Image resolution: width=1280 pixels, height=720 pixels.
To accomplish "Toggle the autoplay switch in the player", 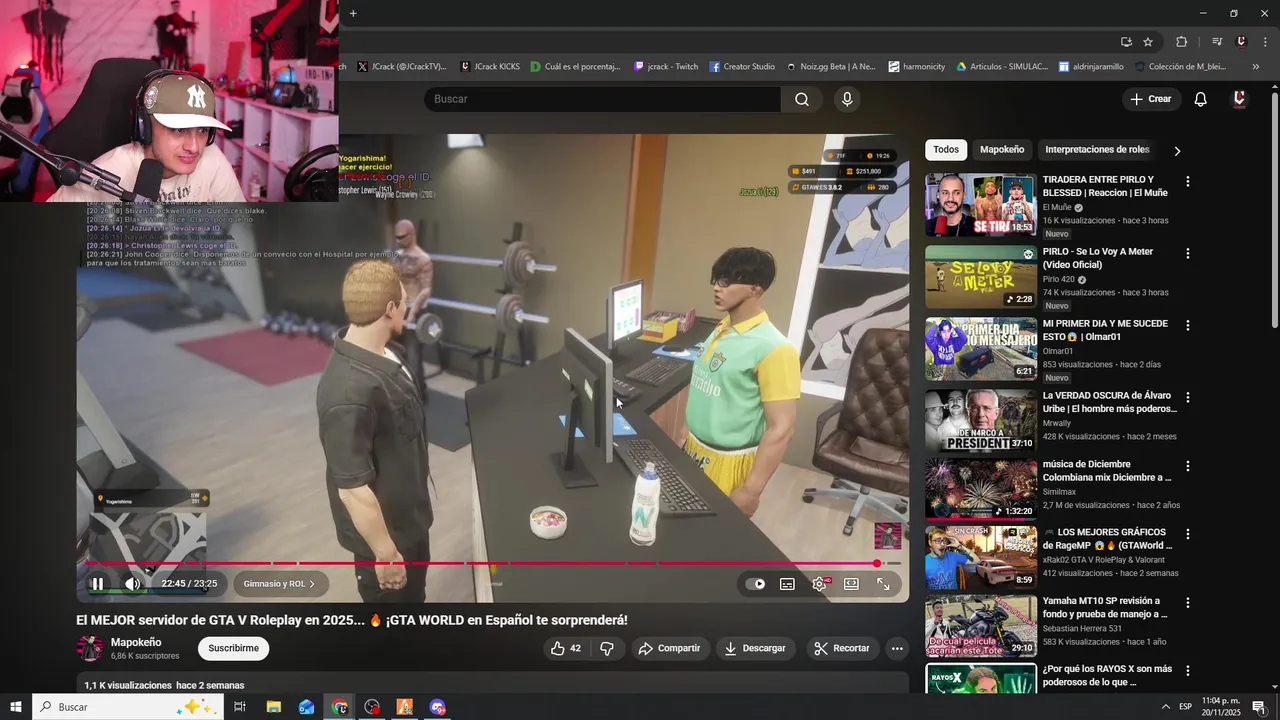I will [x=755, y=584].
